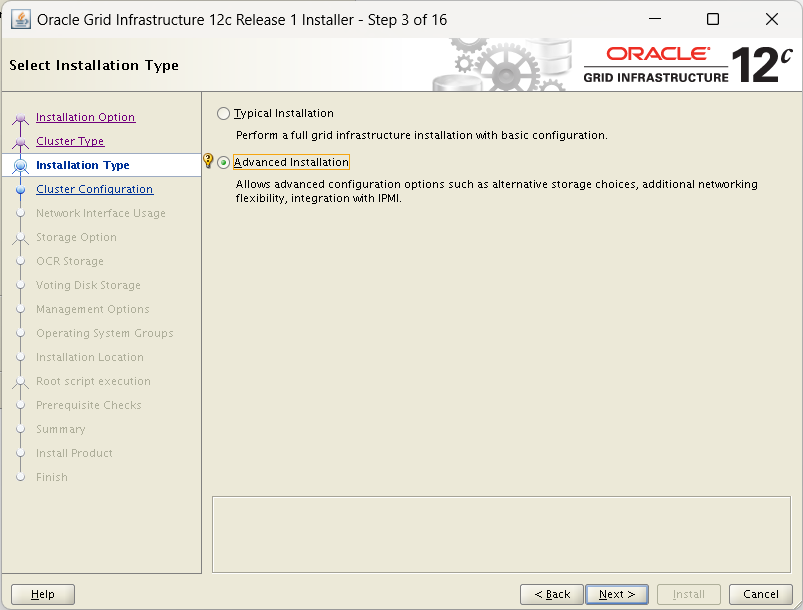This screenshot has height=610, width=803.
Task: Click the Root script execution node icon
Action: tap(20, 382)
